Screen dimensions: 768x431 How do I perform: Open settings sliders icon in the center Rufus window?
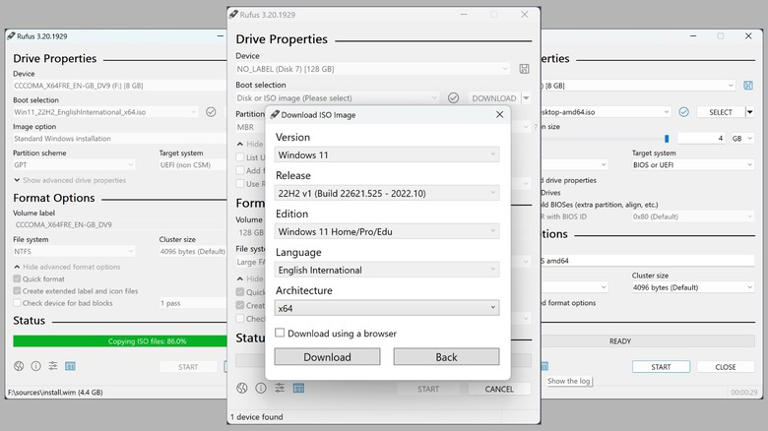click(x=280, y=388)
